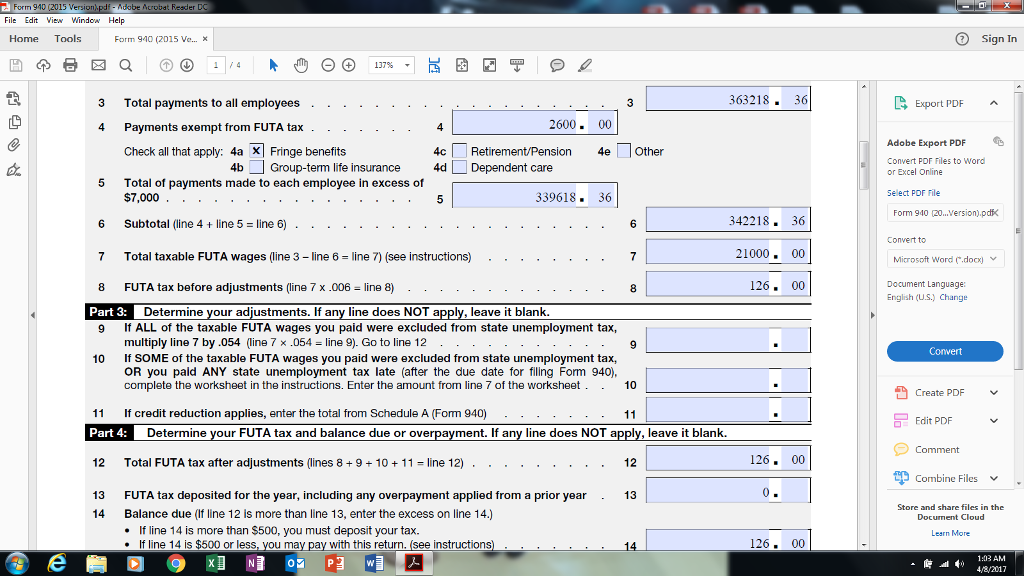Viewport: 1024px width, 576px height.
Task: Go to next page arrow
Action: (x=187, y=65)
